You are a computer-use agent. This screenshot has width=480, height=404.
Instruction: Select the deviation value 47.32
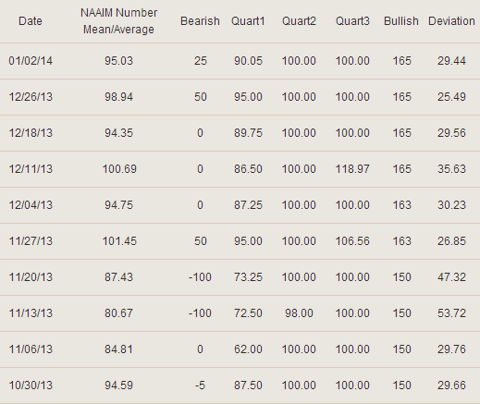click(452, 277)
